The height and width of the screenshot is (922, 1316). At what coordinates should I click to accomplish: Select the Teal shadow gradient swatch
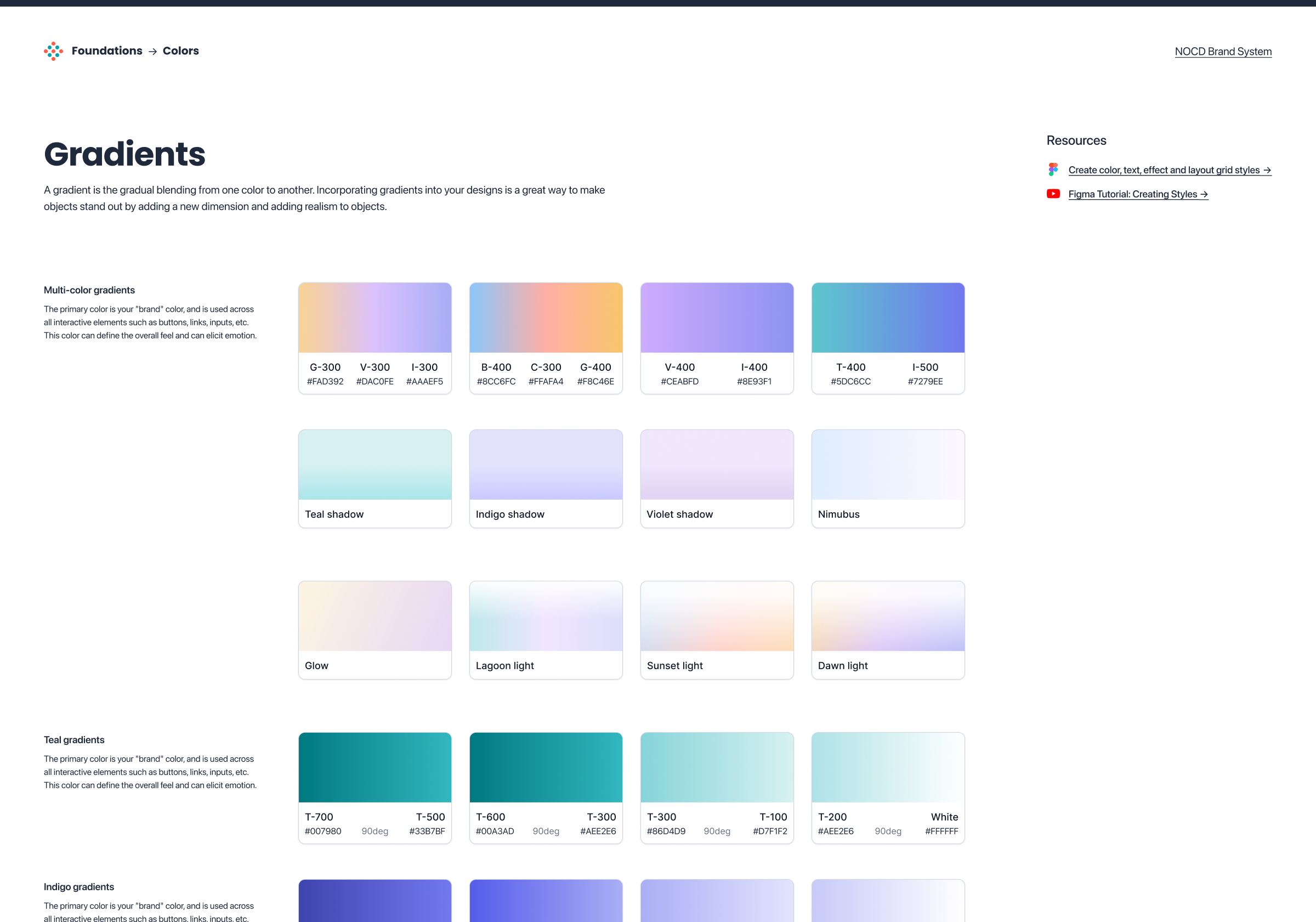pos(375,465)
